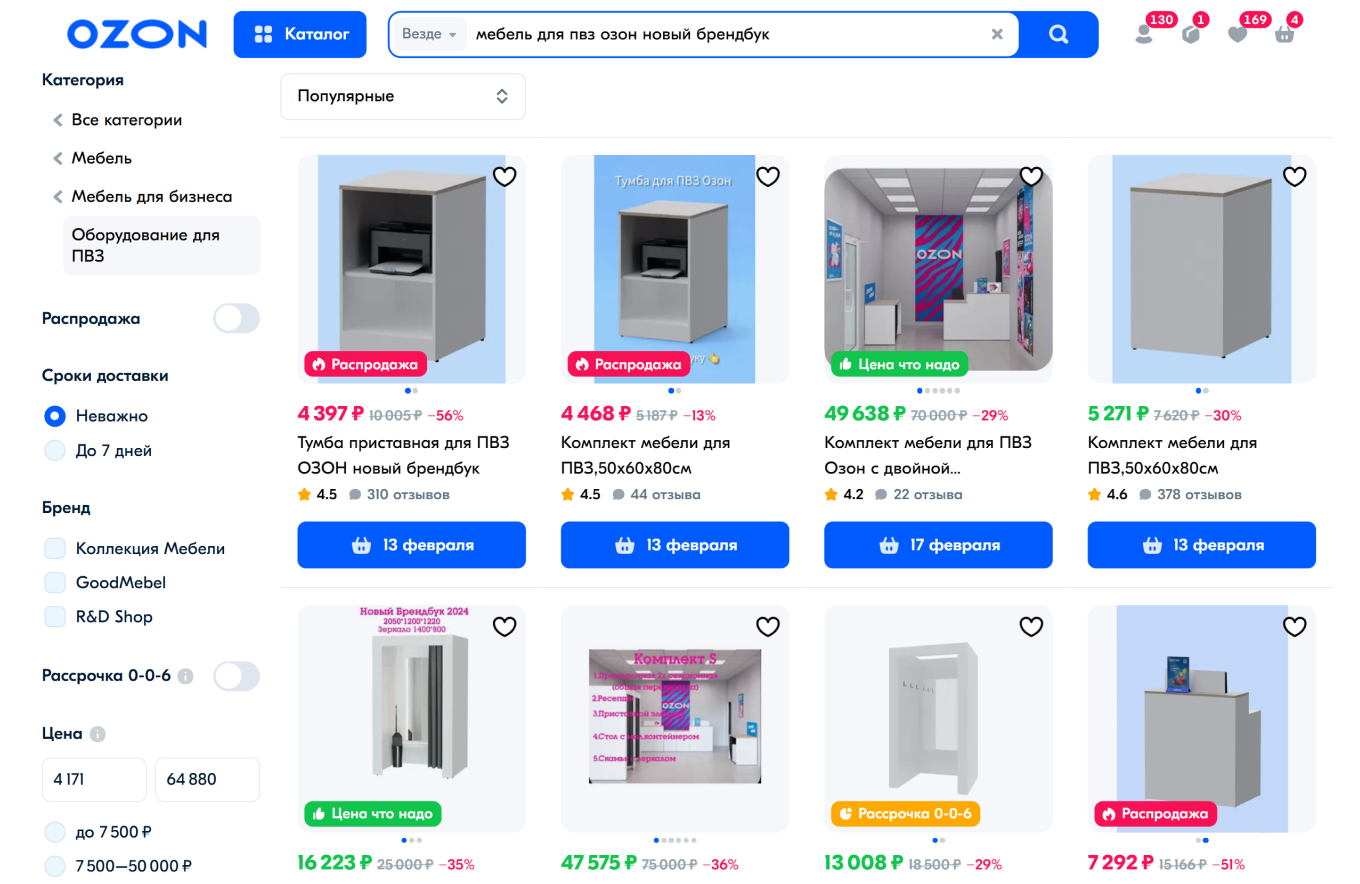Favorite the 49 638 ₽ Комплект product
The height and width of the screenshot is (884, 1360).
[1031, 177]
